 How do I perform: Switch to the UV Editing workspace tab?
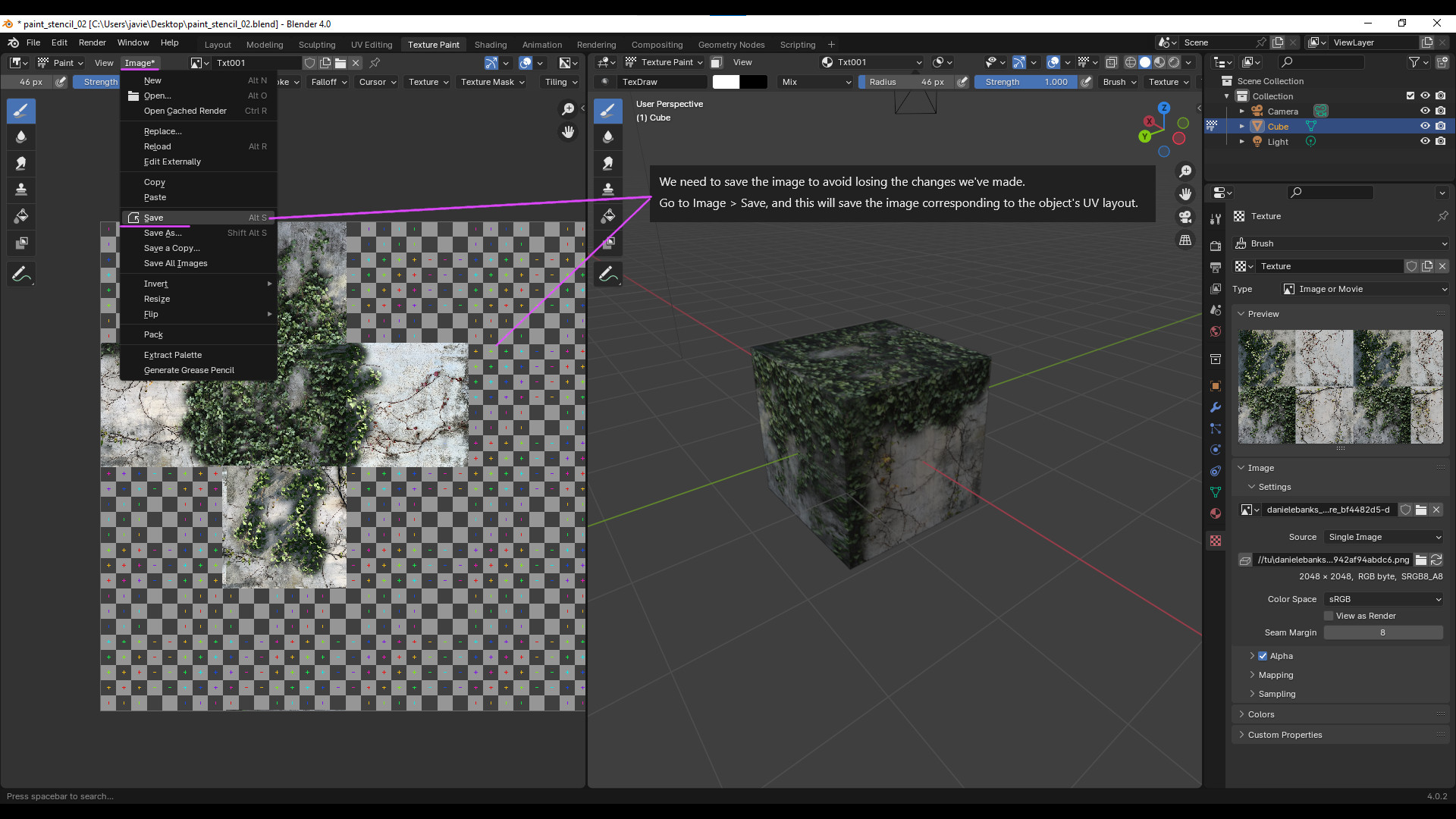click(372, 45)
